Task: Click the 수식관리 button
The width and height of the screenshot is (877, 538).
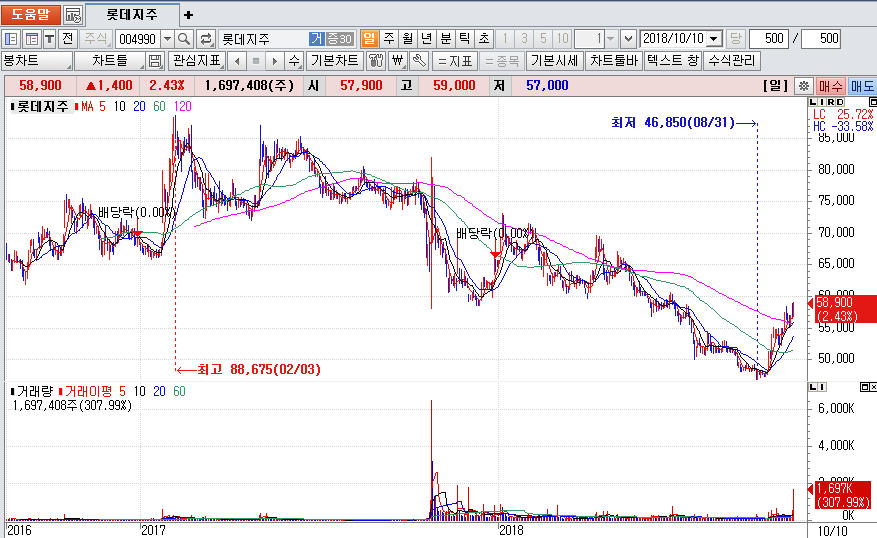Action: (732, 61)
